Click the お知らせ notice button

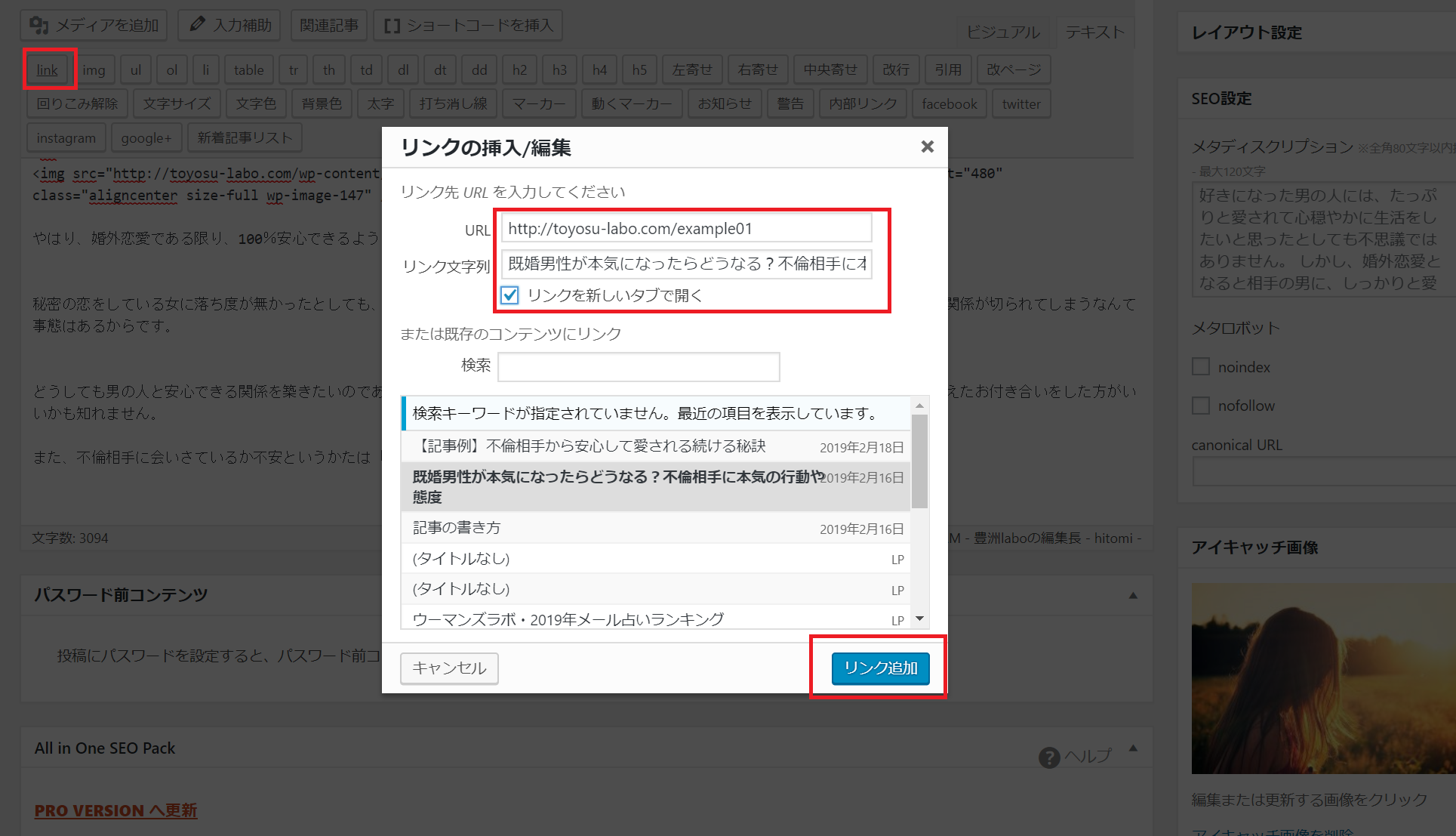pyautogui.click(x=725, y=103)
